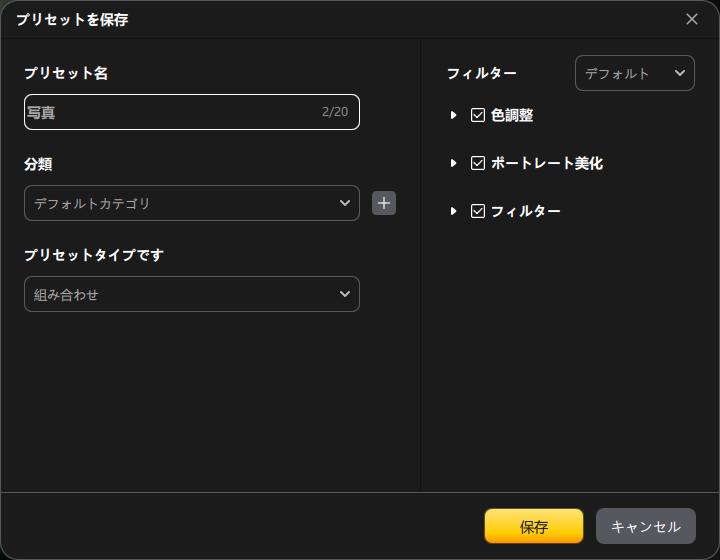Open the デフォルト filter dropdown
This screenshot has width=720, height=560.
[x=634, y=73]
